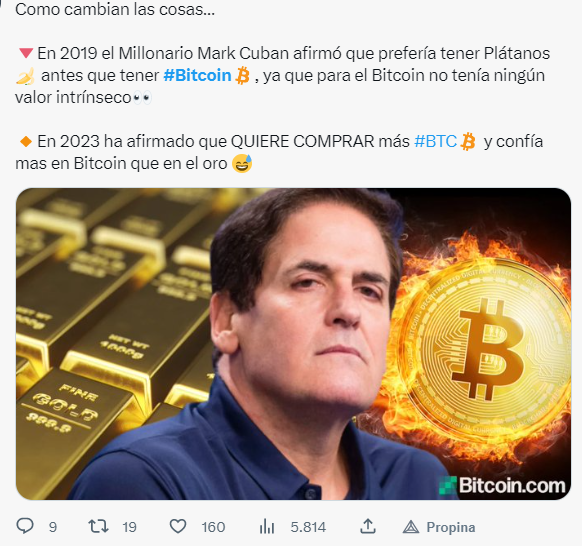Click the Propina tip button label
This screenshot has width=582, height=546.
tap(451, 527)
